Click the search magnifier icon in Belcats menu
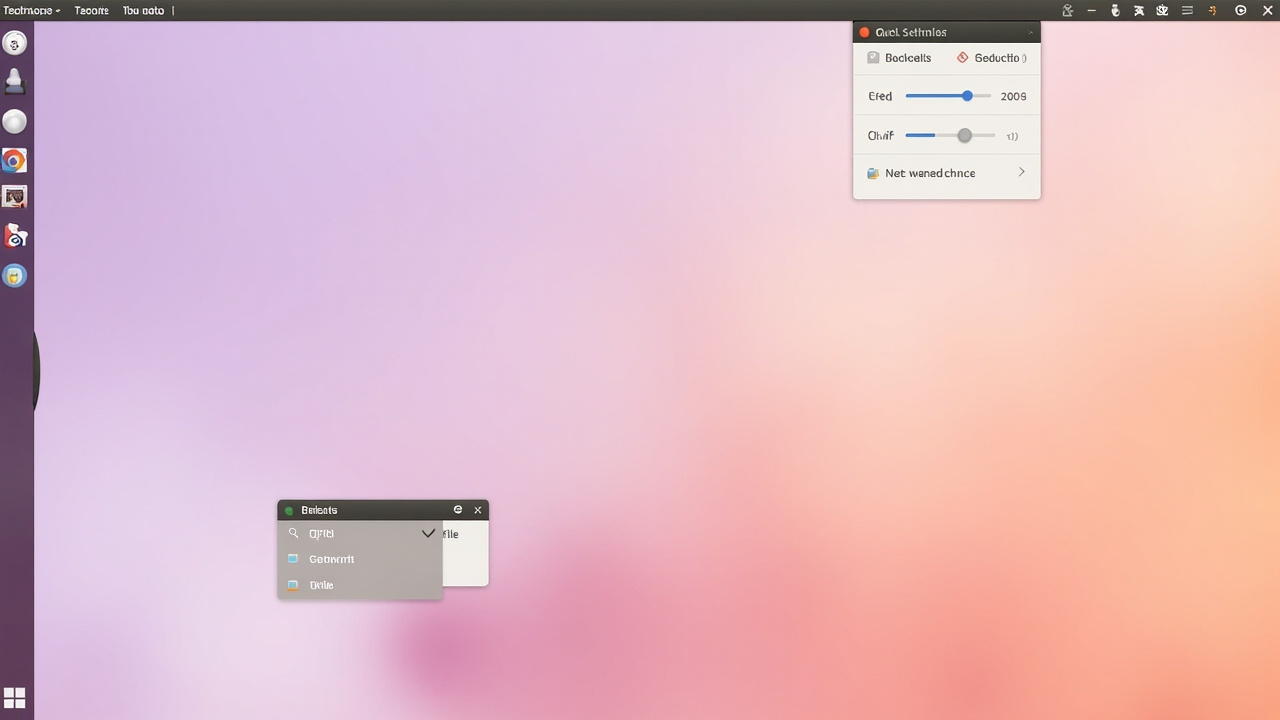This screenshot has height=720, width=1280. click(x=293, y=533)
